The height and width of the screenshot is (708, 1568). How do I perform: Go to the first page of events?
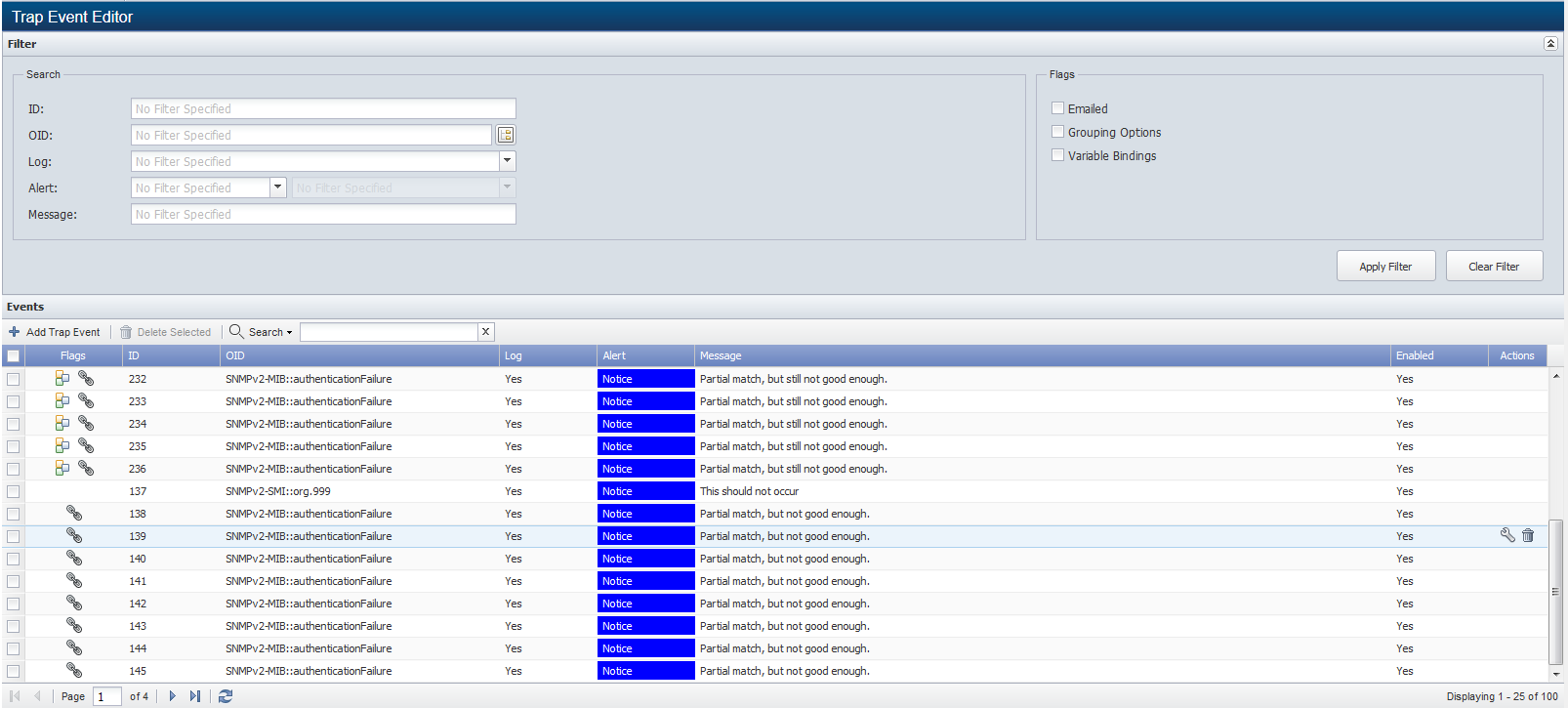point(15,696)
